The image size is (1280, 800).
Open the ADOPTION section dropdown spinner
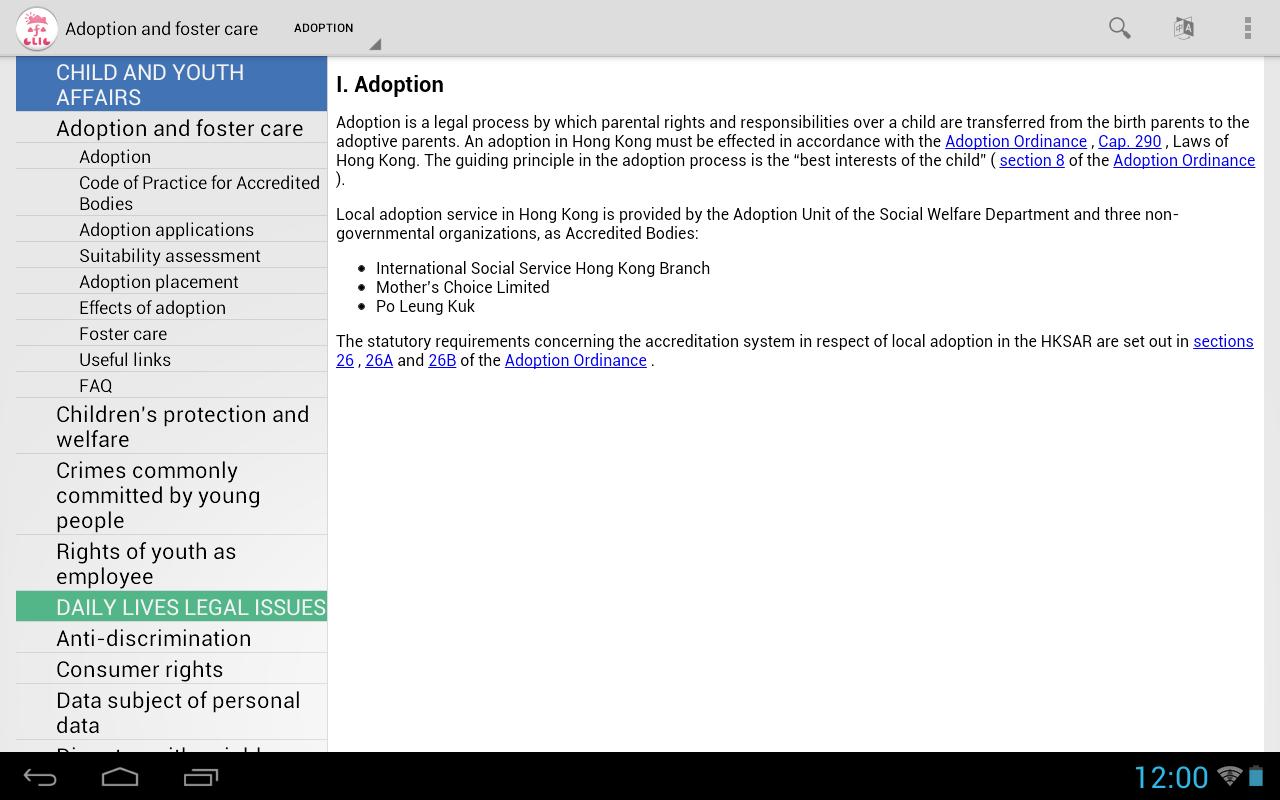[x=335, y=29]
